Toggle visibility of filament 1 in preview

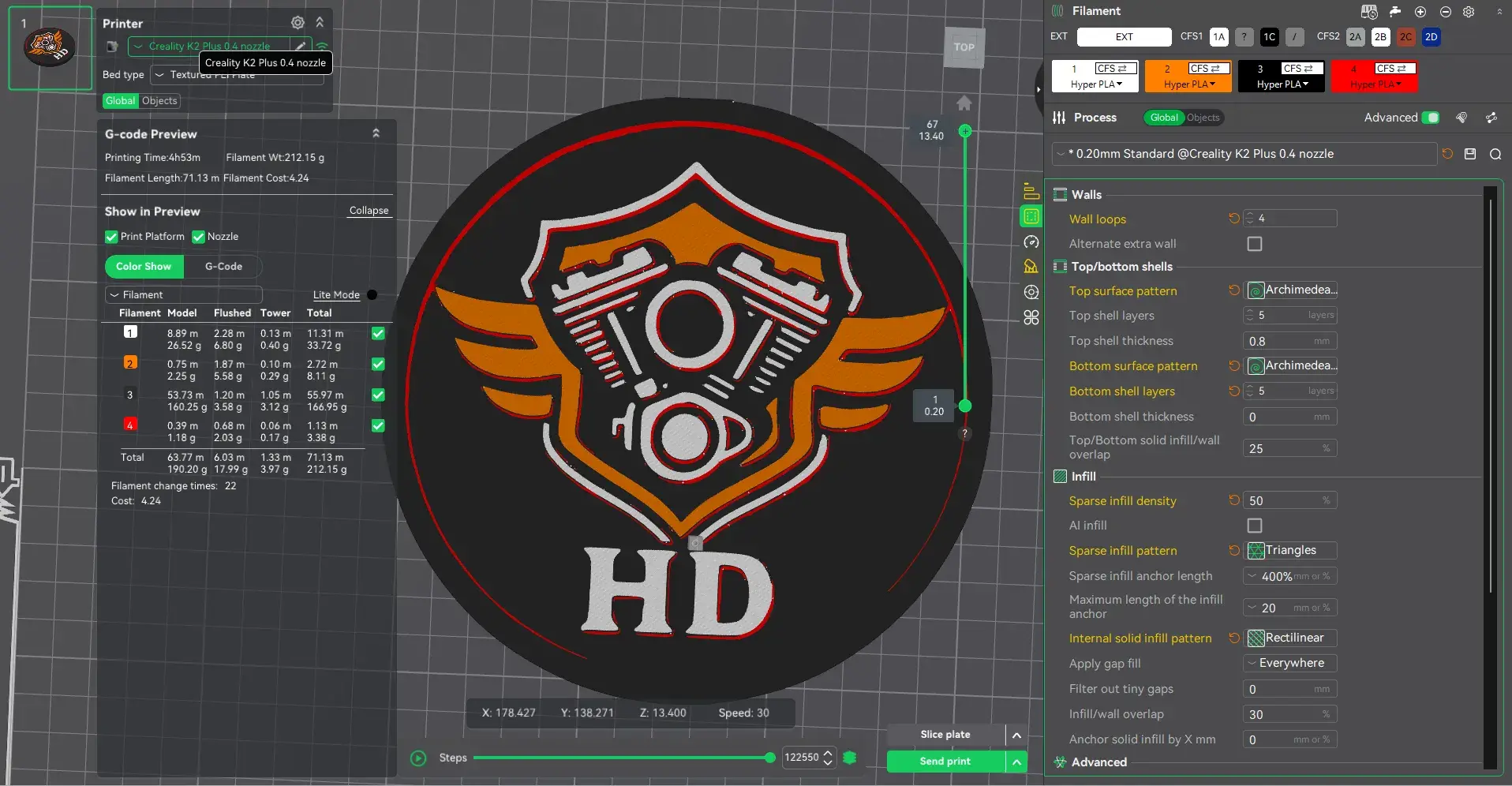378,333
